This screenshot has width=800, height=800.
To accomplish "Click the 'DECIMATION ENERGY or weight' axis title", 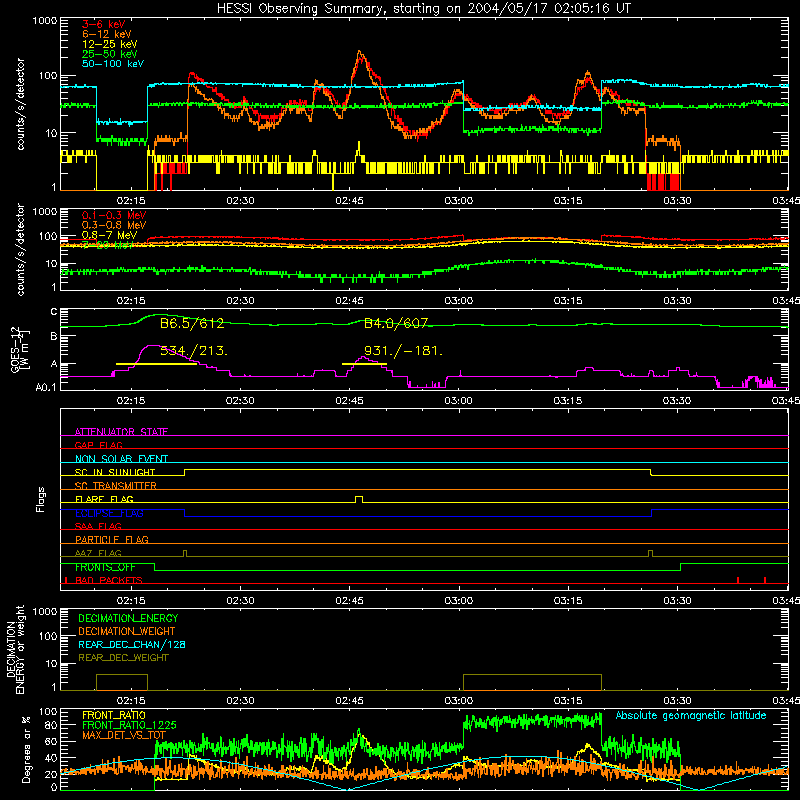I will (16, 649).
